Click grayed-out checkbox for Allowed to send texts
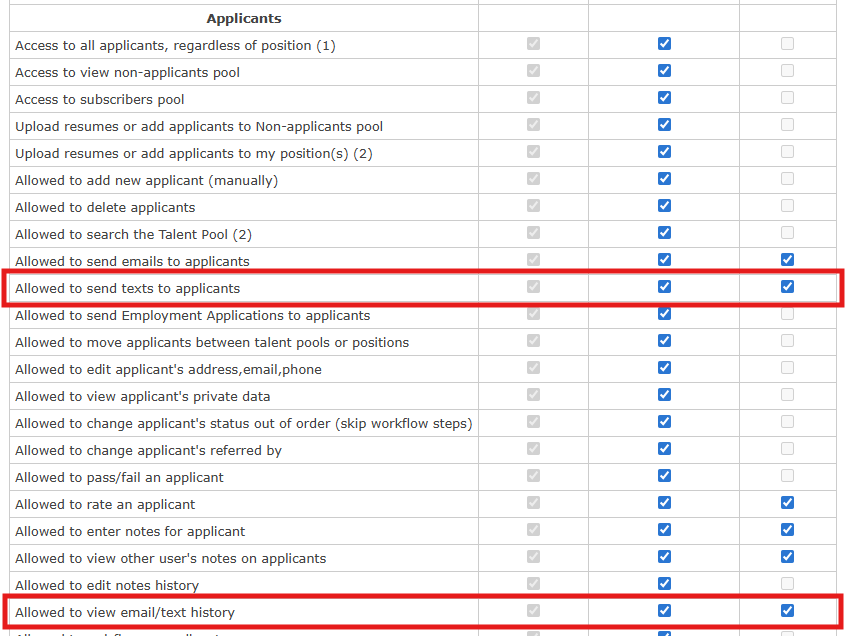Screen dimensions: 853x636 pos(534,287)
